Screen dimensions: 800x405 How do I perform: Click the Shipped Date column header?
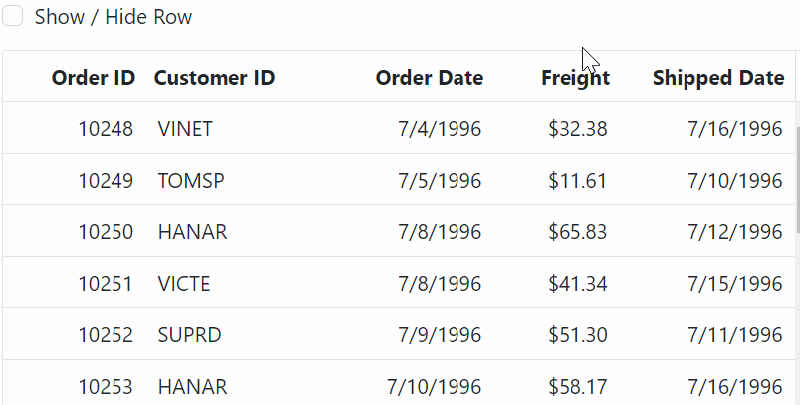[718, 78]
